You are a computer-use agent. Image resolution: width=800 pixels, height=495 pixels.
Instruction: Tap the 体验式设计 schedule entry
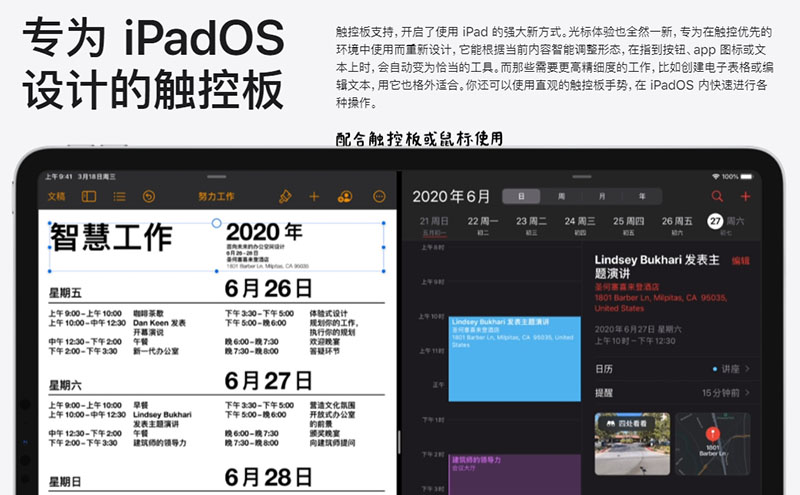click(328, 313)
